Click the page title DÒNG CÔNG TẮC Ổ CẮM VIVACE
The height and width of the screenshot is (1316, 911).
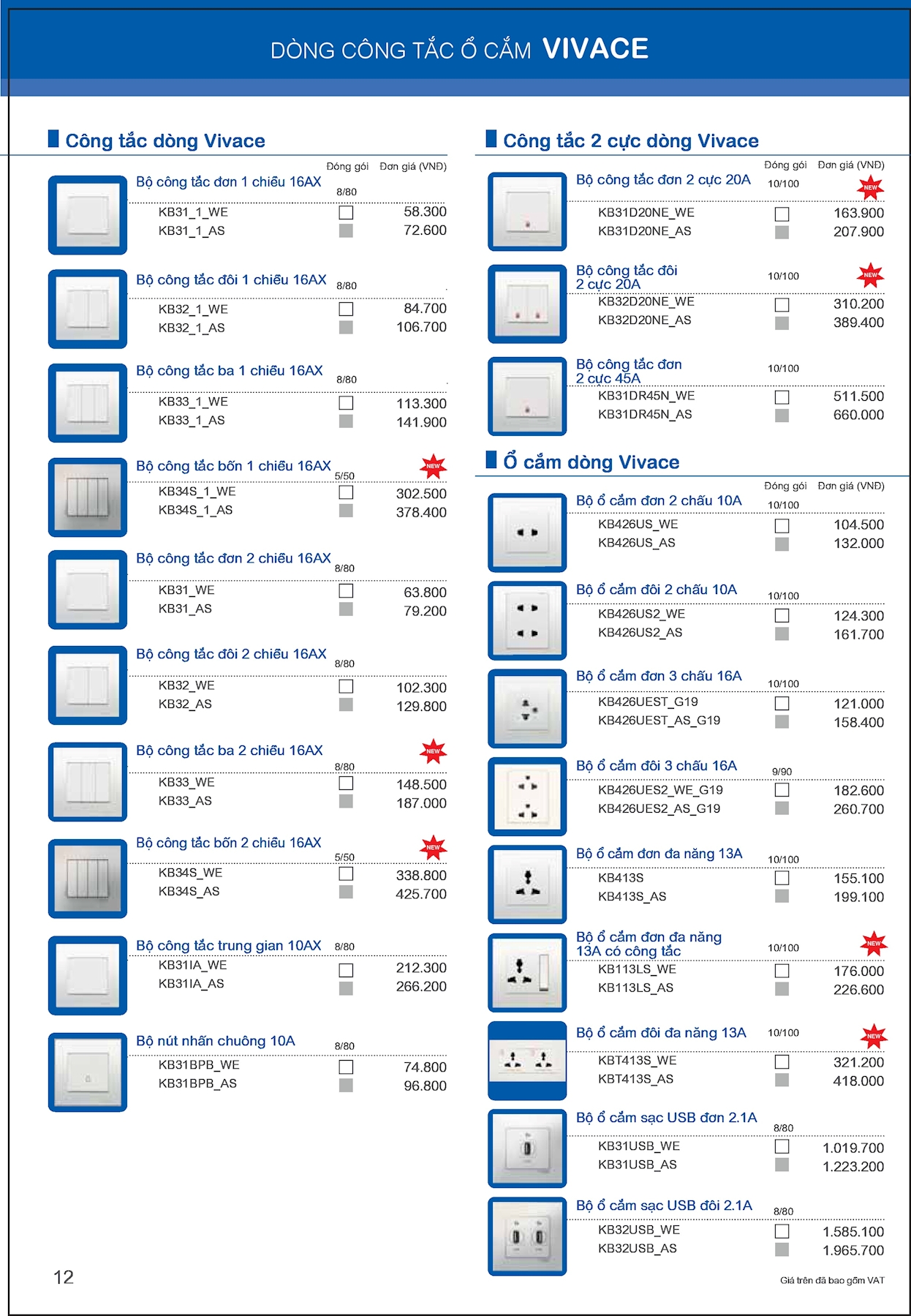(459, 49)
